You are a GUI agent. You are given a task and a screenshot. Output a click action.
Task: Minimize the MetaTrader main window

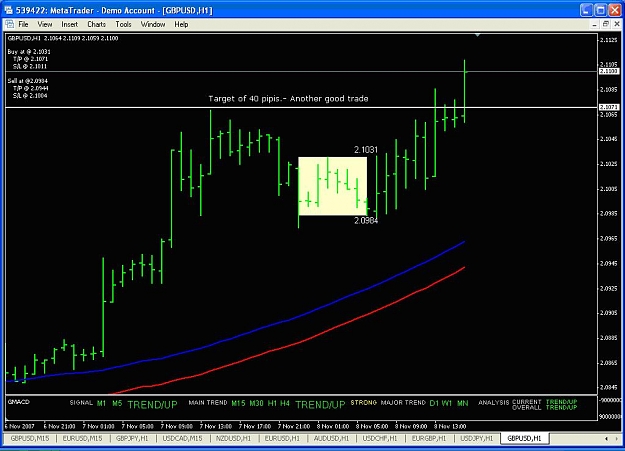(586, 10)
